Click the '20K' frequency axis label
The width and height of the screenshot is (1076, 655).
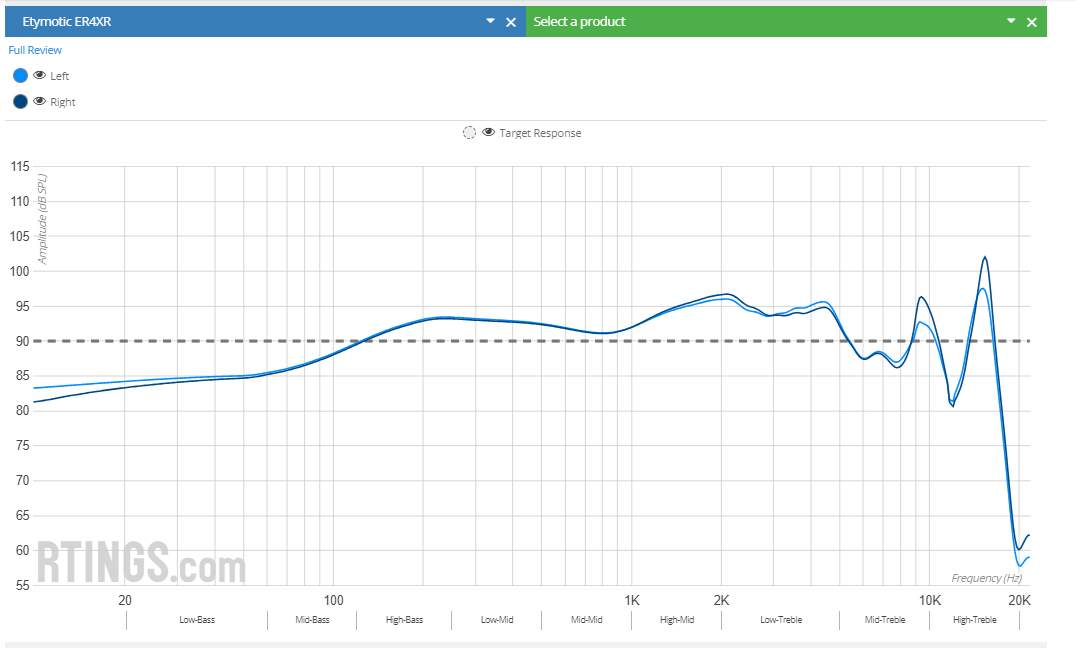coord(1019,600)
